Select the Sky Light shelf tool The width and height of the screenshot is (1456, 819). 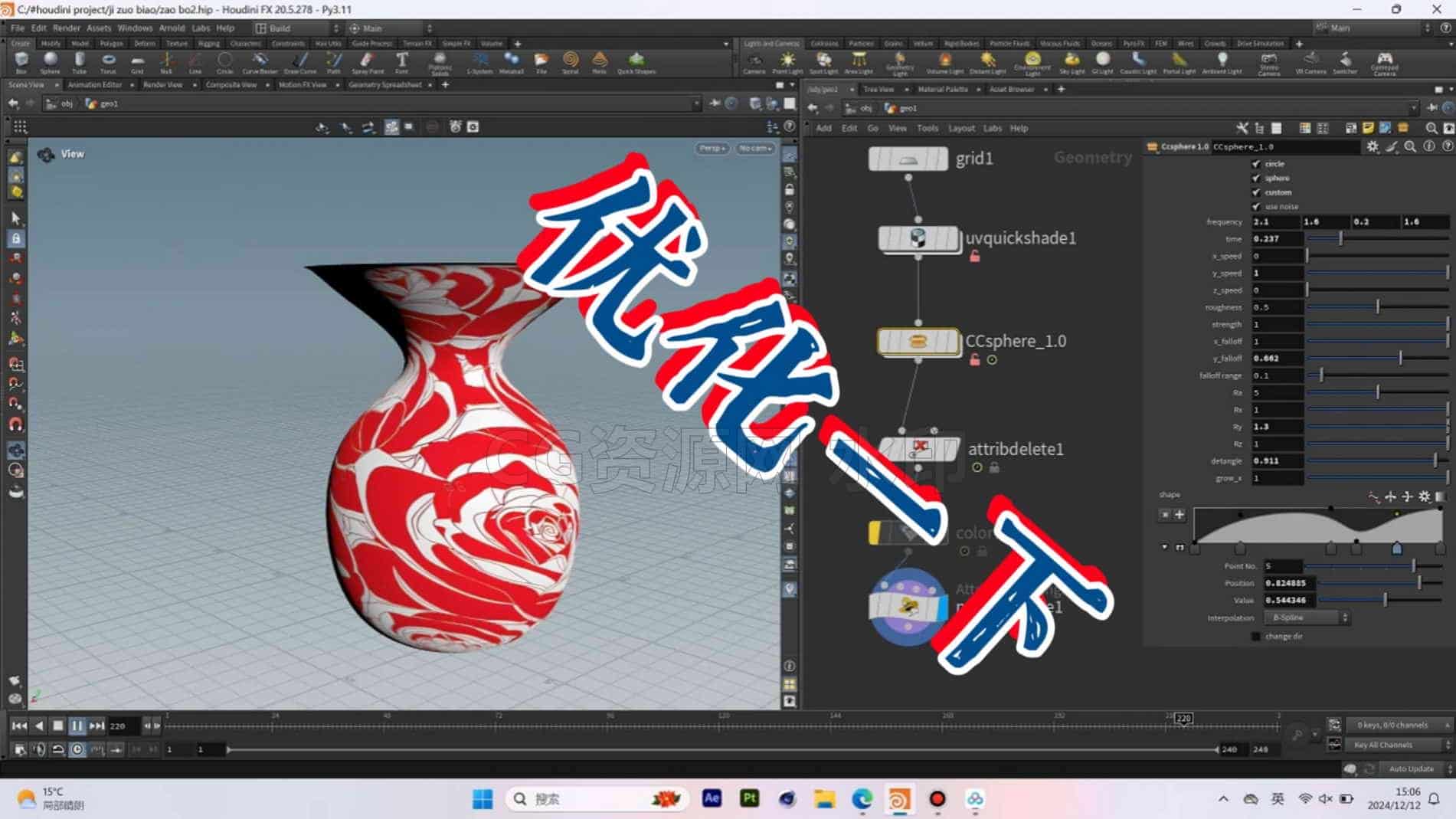[1072, 64]
